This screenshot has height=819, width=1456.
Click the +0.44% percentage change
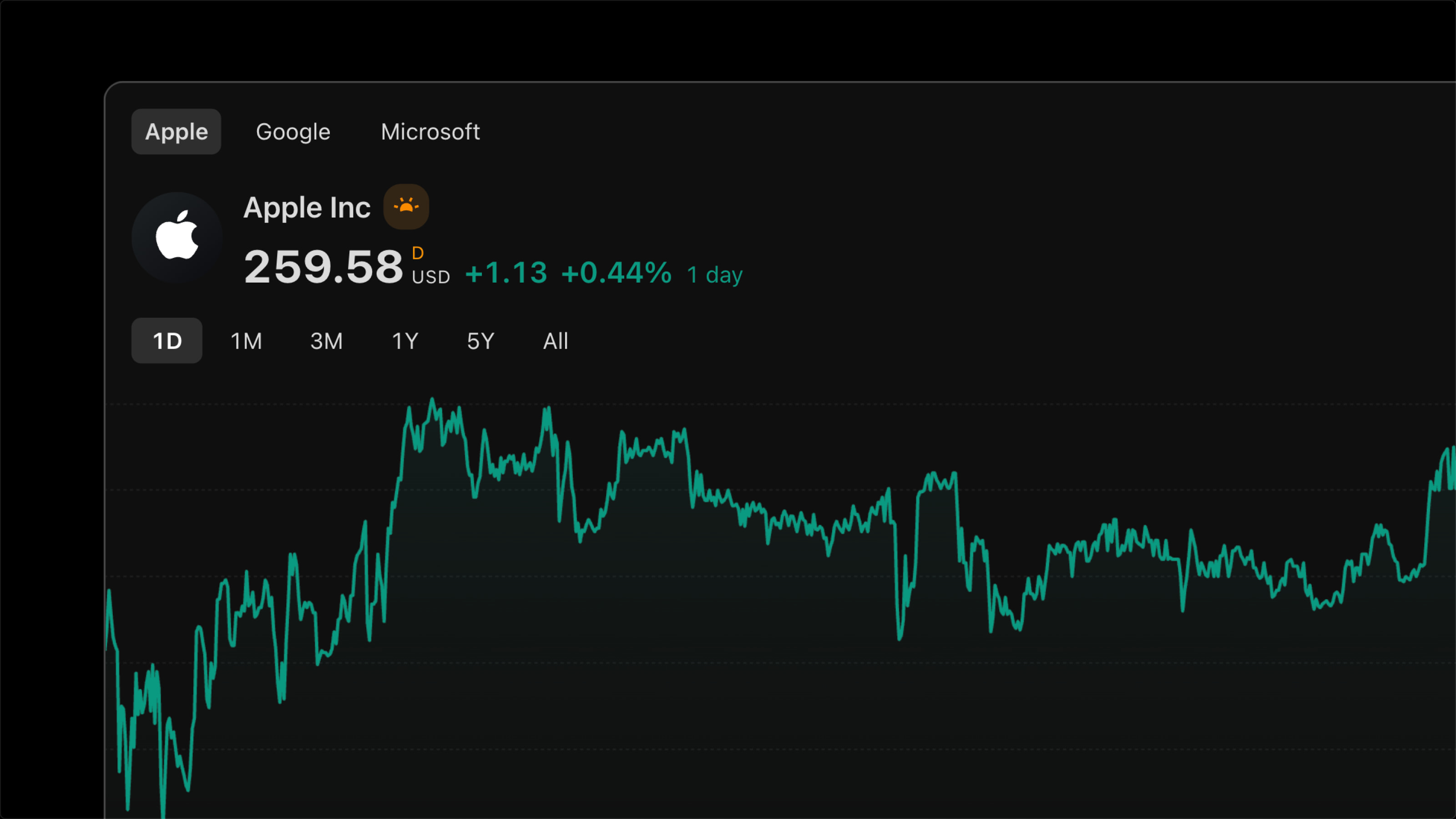[x=616, y=273]
